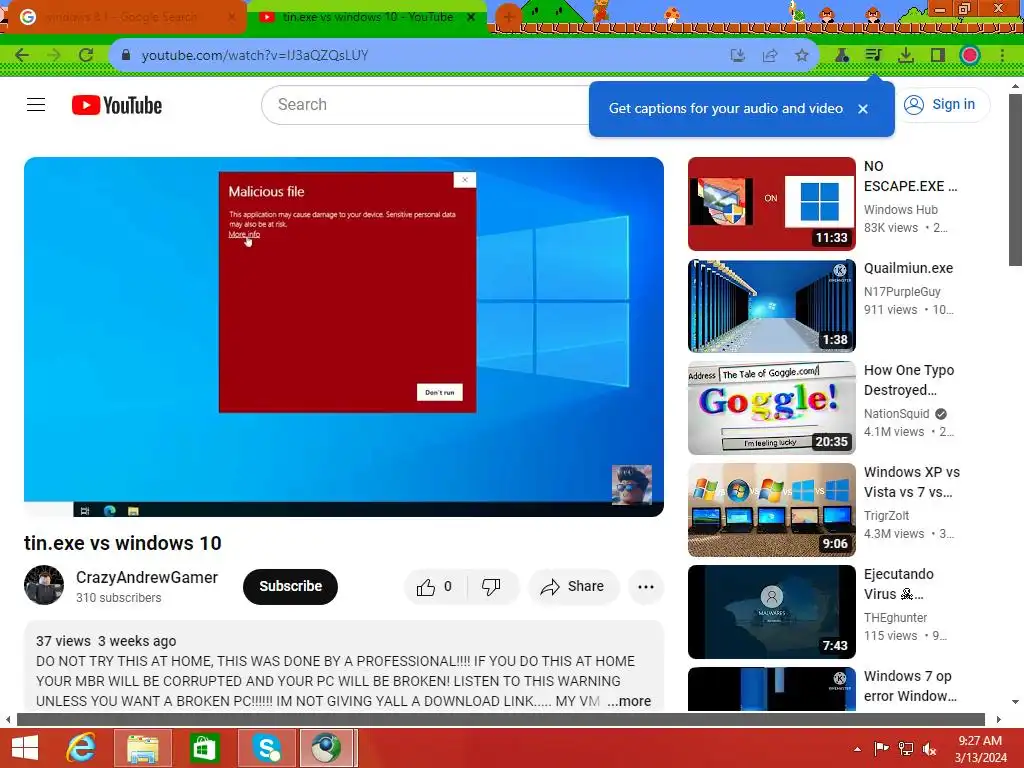Image resolution: width=1024 pixels, height=768 pixels.
Task: Open Skype from taskbar
Action: pos(266,748)
